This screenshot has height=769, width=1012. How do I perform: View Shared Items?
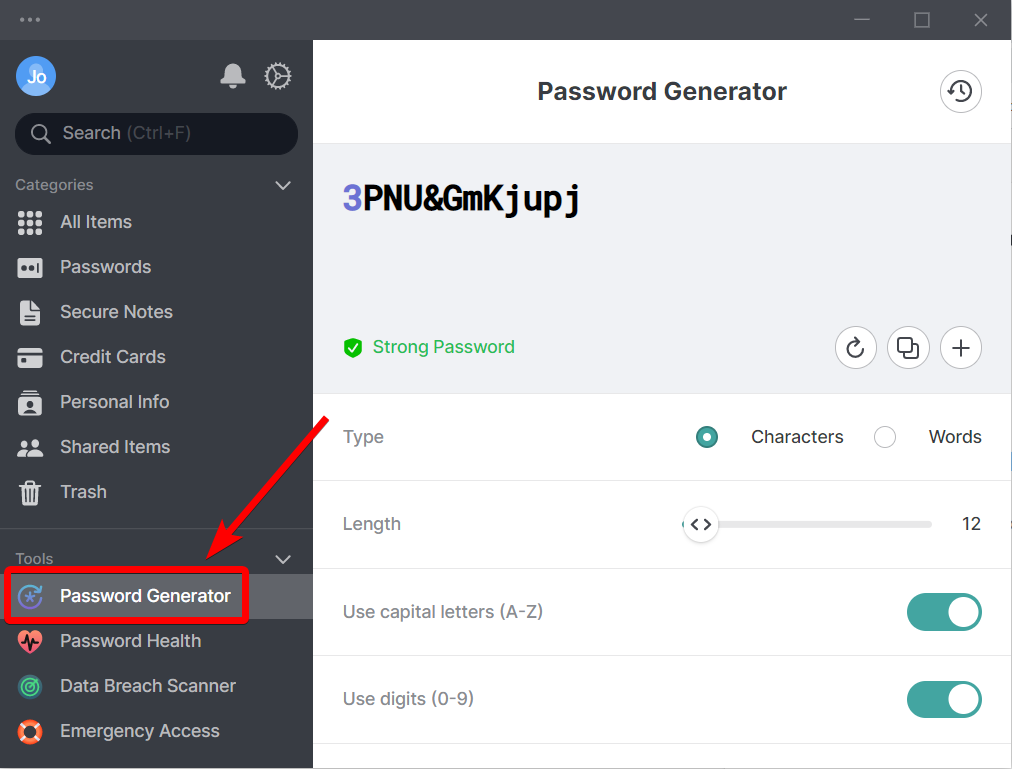[115, 447]
